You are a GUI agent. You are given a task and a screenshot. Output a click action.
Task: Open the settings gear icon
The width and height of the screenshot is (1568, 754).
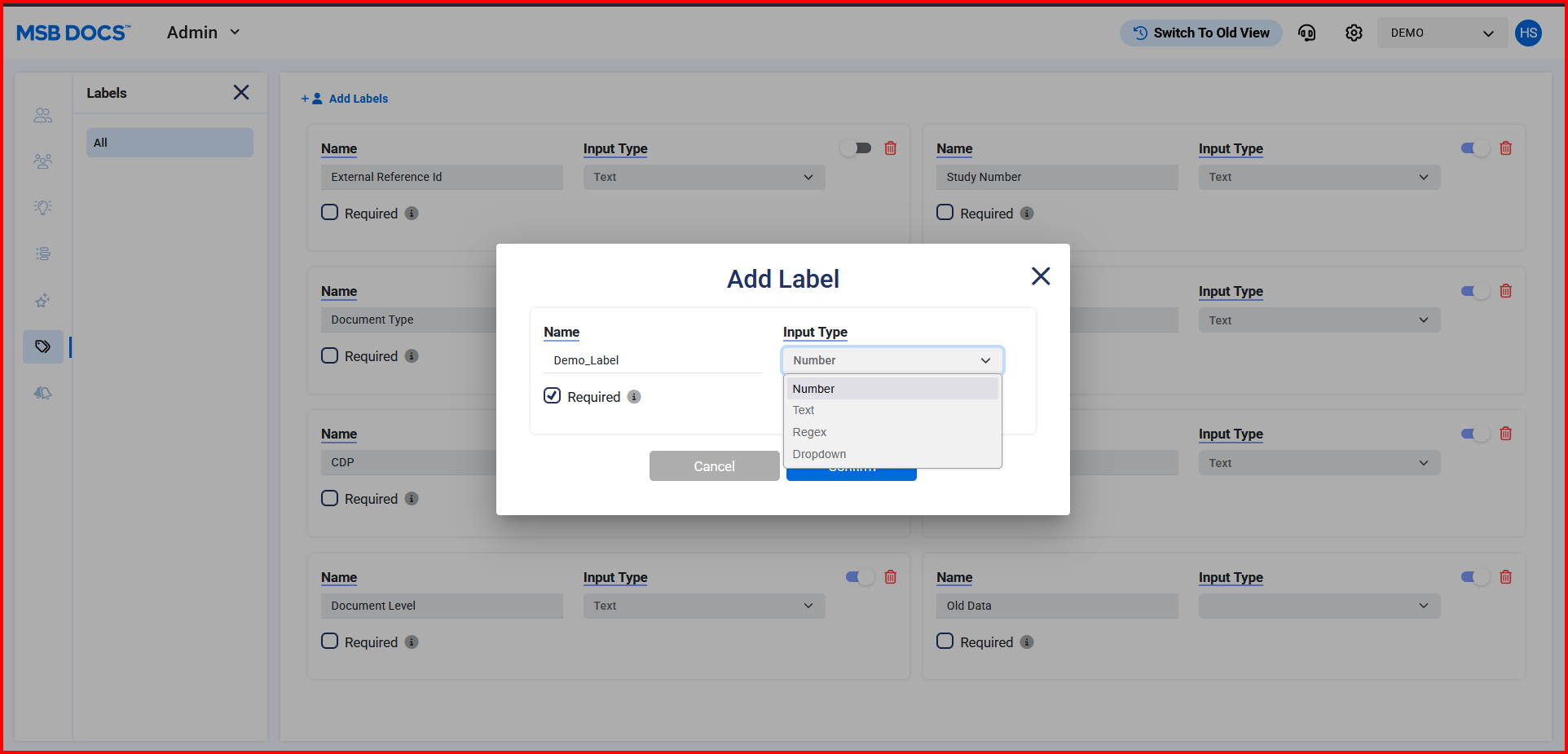(1354, 33)
